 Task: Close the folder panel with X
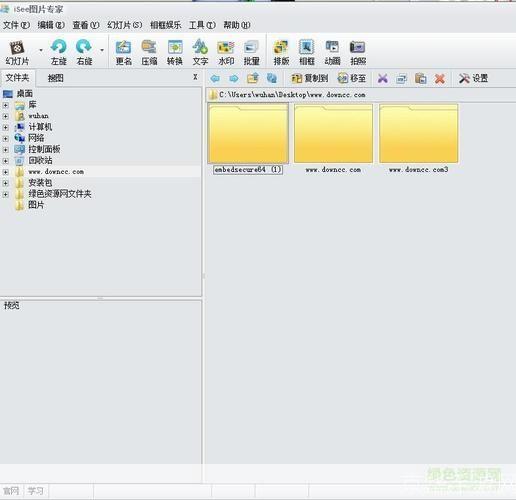point(195,77)
